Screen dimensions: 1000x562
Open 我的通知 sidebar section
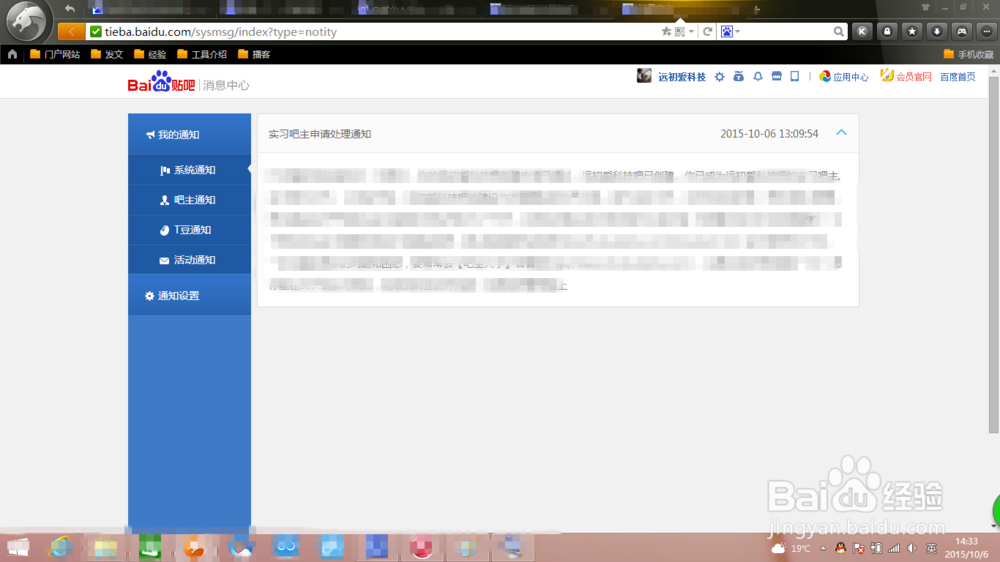pyautogui.click(x=189, y=135)
